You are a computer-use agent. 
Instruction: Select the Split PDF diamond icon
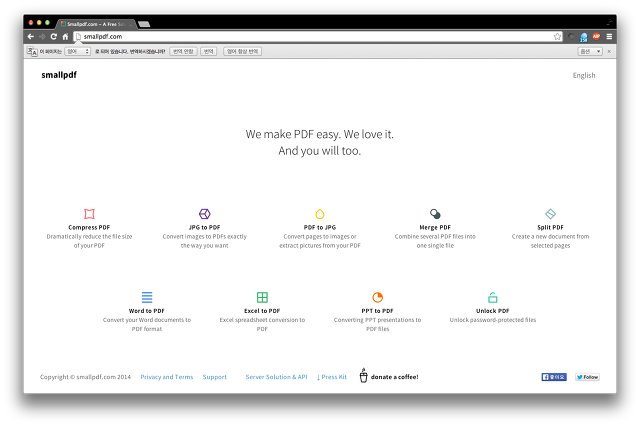tap(550, 214)
